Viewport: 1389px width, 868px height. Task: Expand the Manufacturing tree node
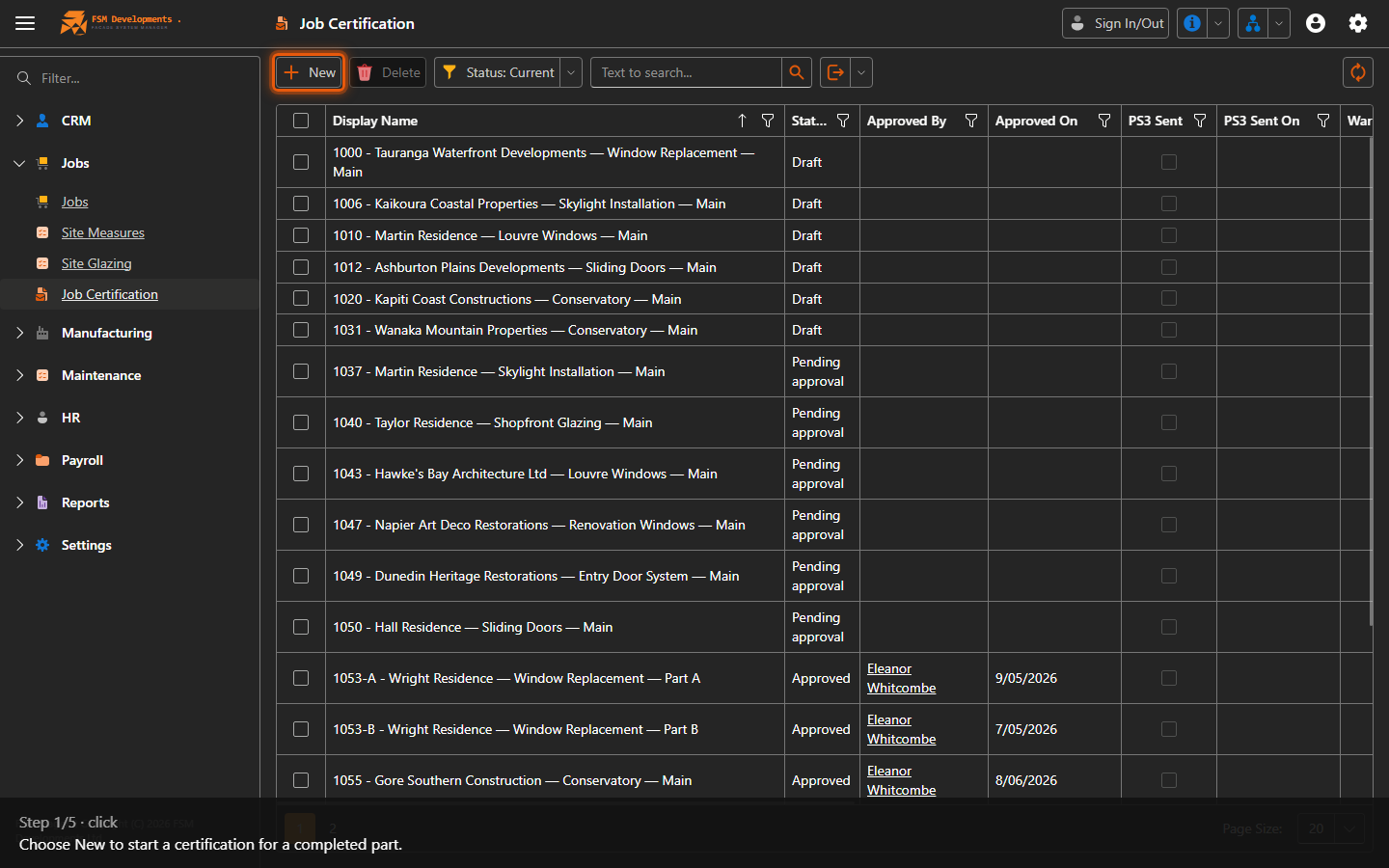19,333
